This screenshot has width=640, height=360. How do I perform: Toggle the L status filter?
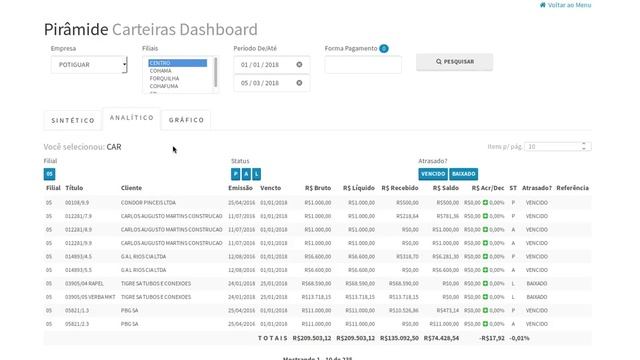pyautogui.click(x=256, y=174)
